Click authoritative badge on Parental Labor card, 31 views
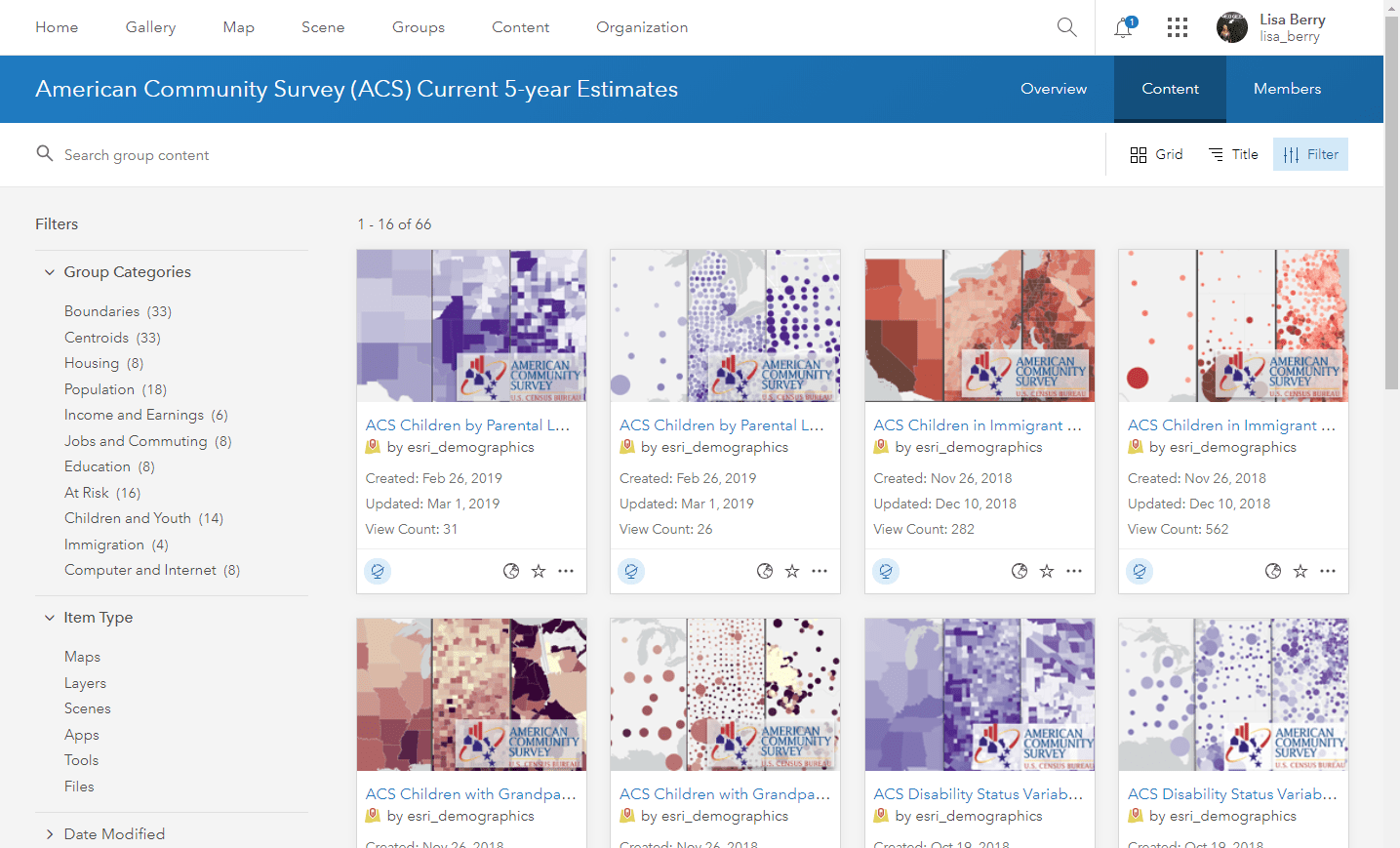The image size is (1400, 848). tap(378, 571)
